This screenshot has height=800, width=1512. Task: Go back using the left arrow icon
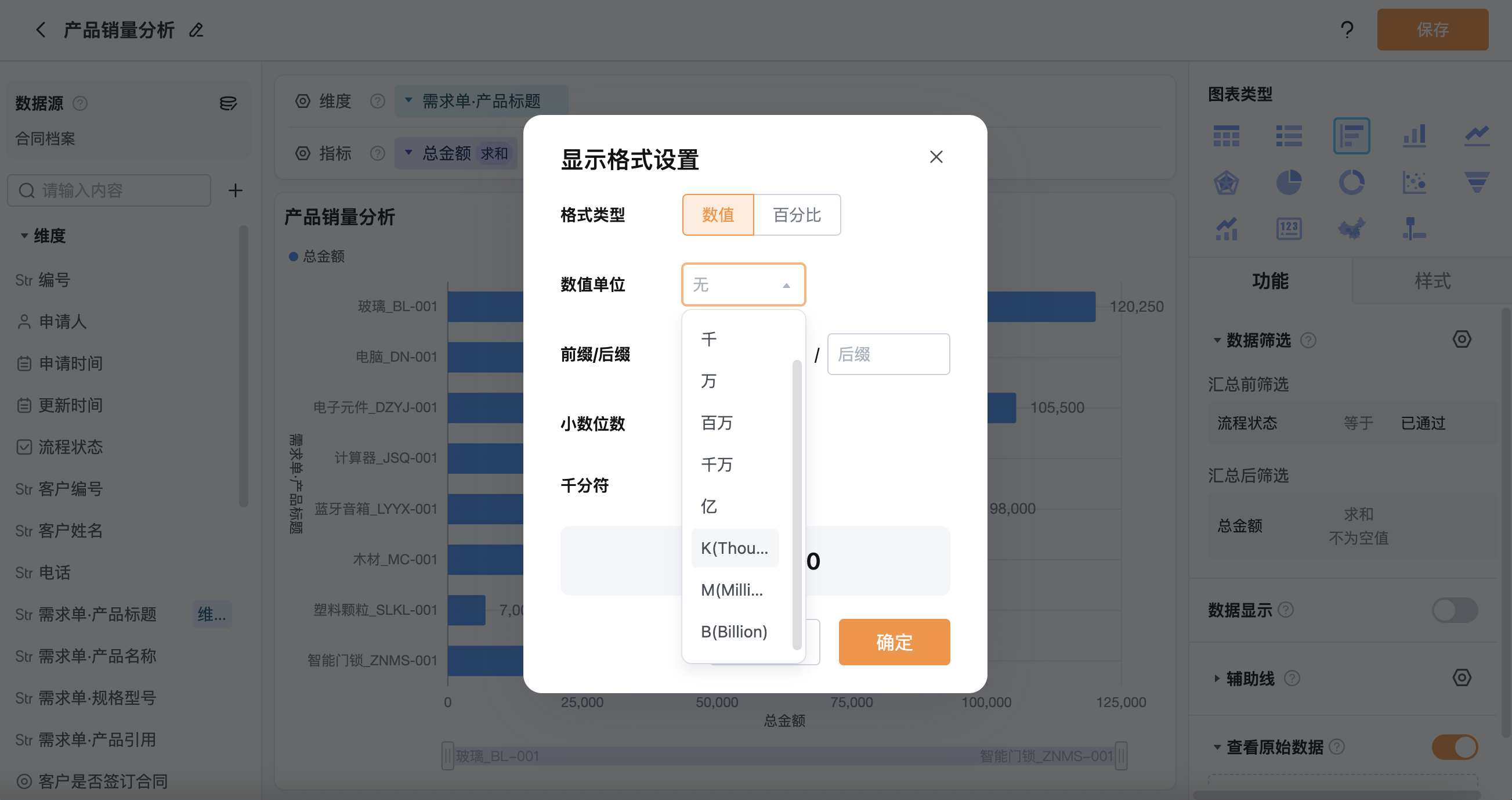click(41, 30)
